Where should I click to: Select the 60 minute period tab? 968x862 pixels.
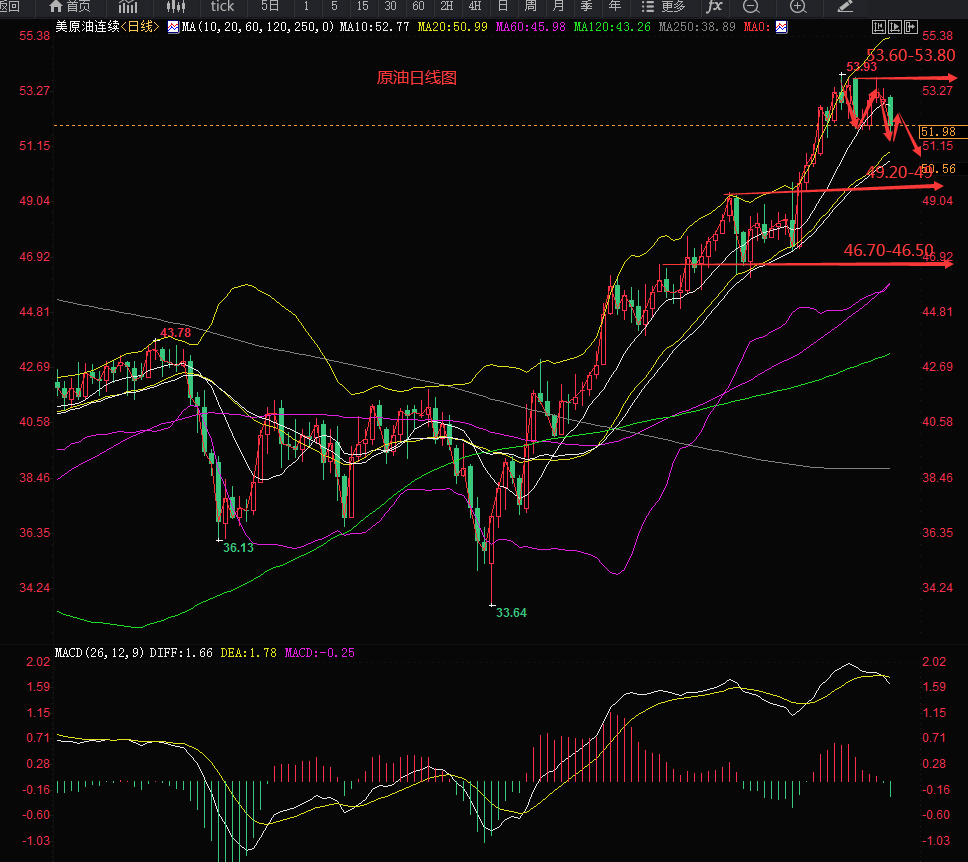pos(418,6)
